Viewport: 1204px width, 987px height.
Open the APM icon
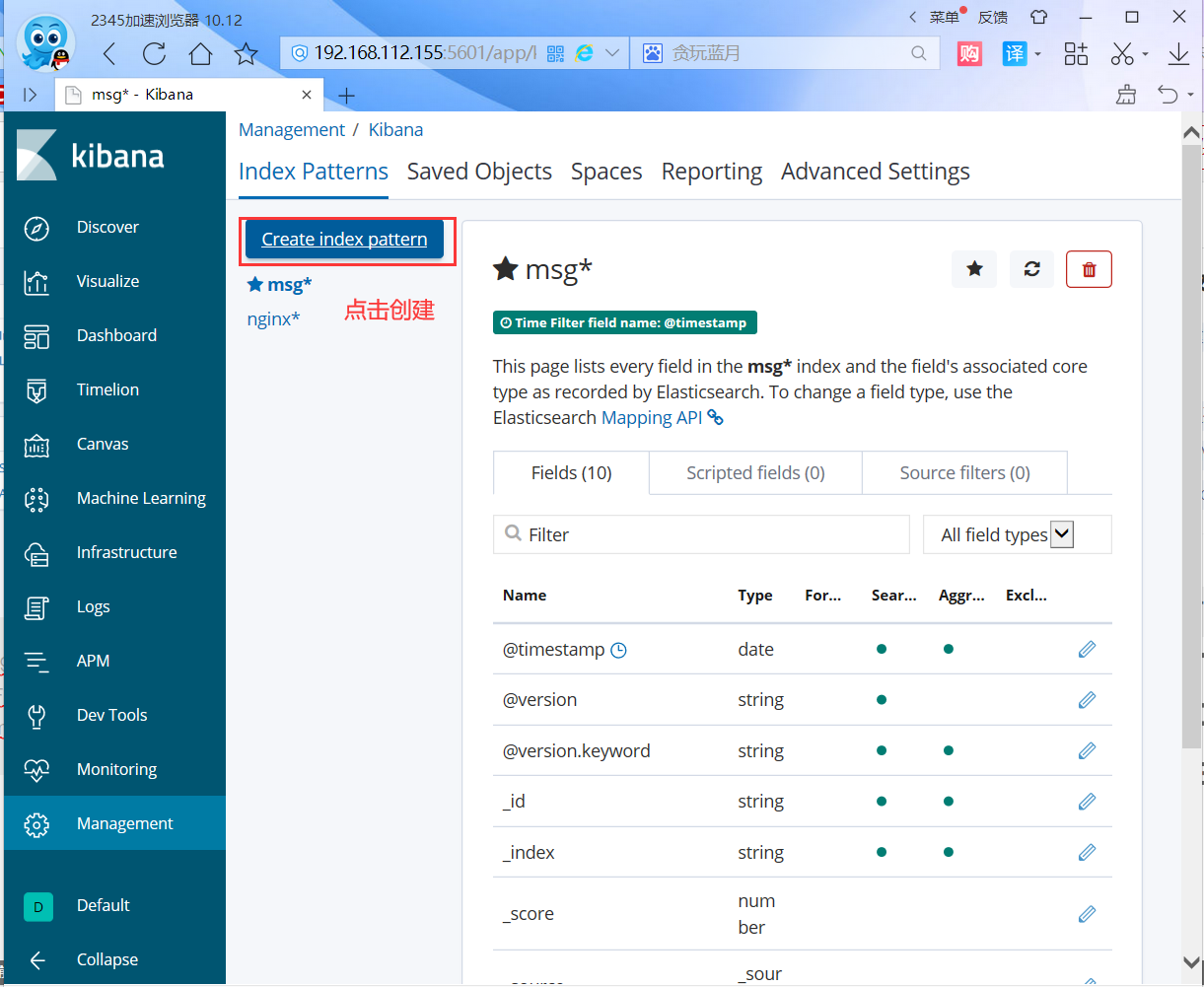click(36, 662)
